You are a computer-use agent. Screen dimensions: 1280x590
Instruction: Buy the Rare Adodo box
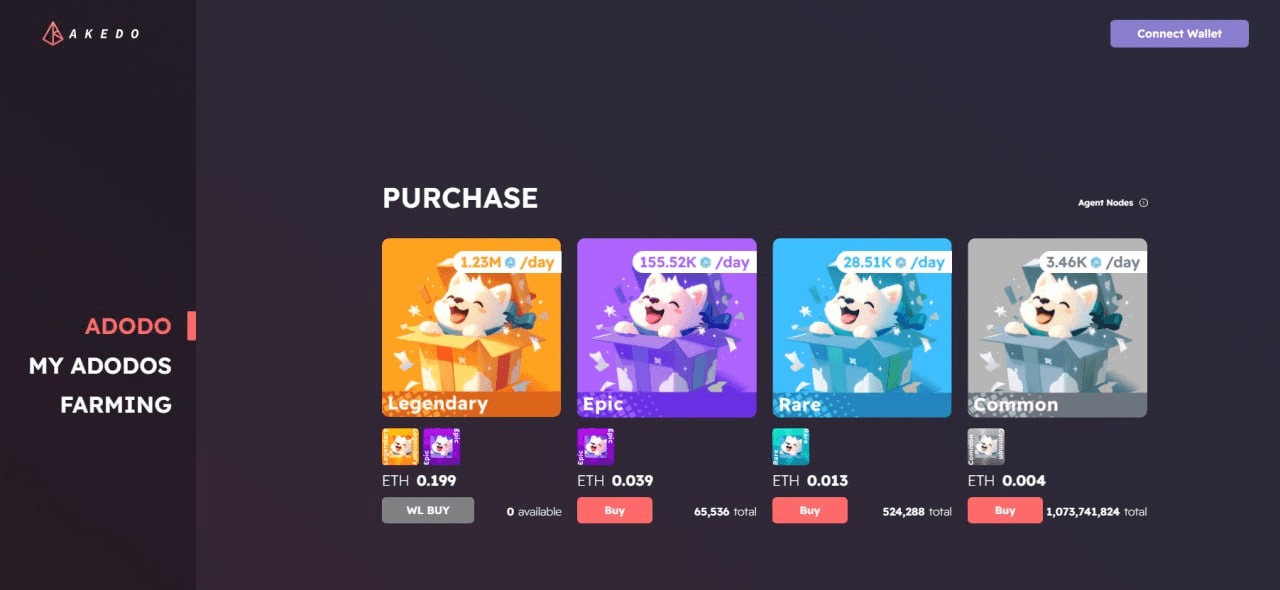tap(810, 510)
